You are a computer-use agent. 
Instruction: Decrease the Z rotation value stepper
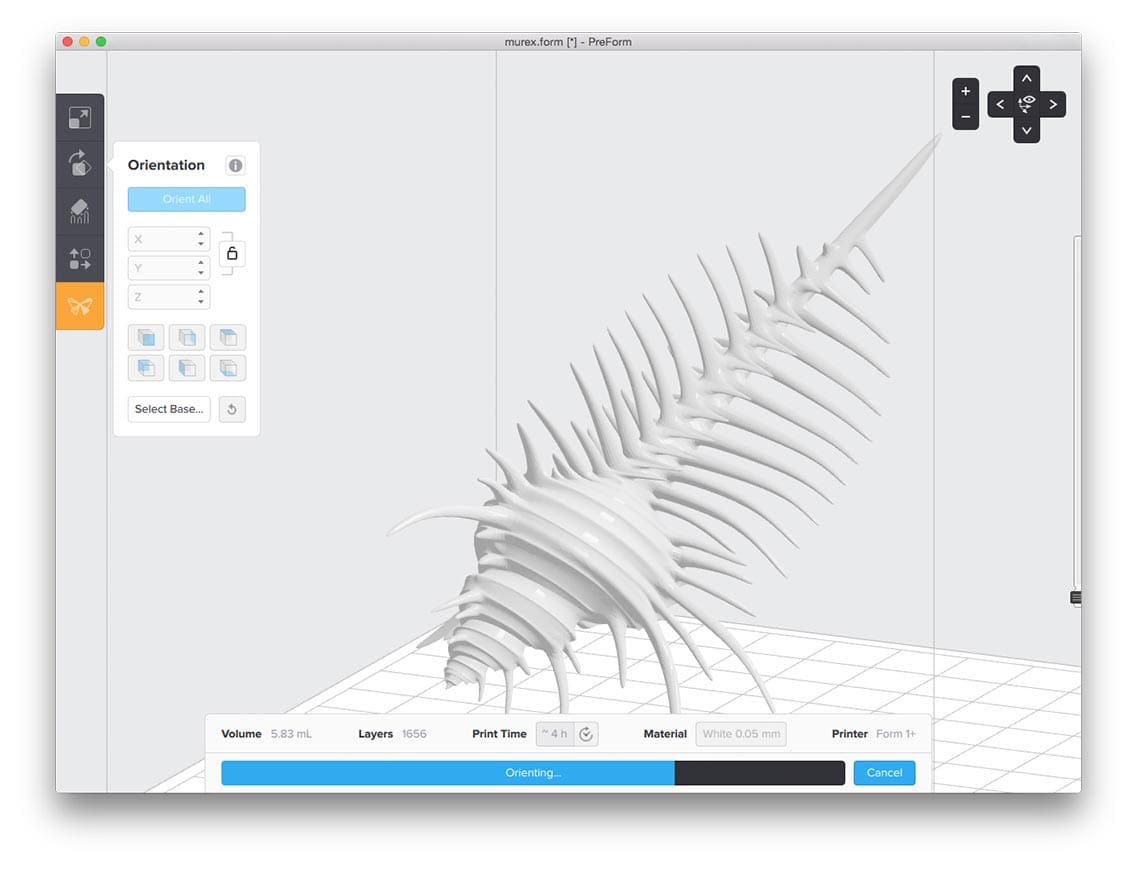(x=201, y=302)
